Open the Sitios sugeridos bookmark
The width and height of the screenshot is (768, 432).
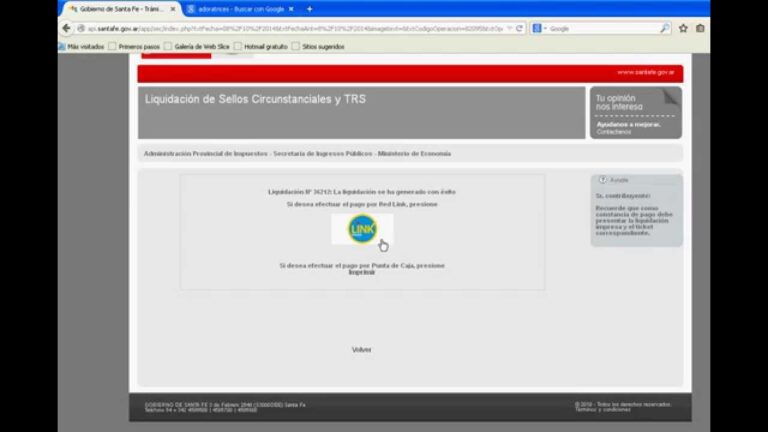pos(318,47)
